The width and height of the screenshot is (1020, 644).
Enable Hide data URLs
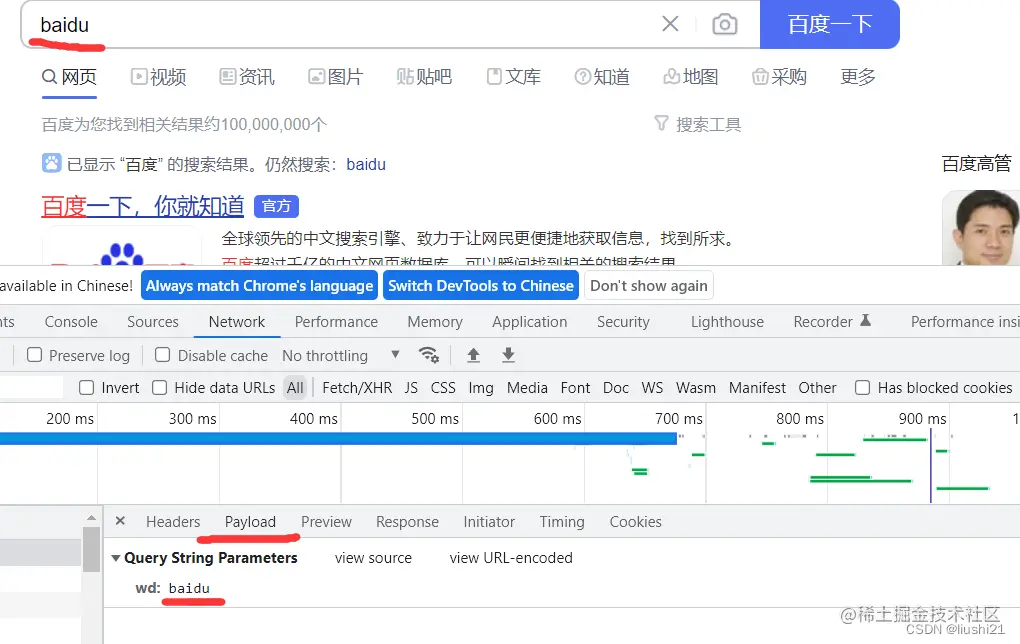coord(159,387)
